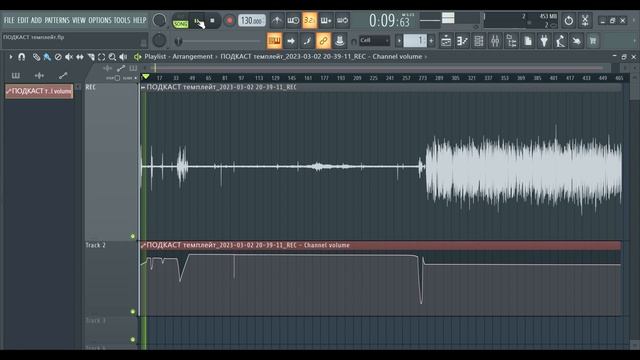Open the Channel rack view icon
Screen dimensions: 640x360
(478, 41)
